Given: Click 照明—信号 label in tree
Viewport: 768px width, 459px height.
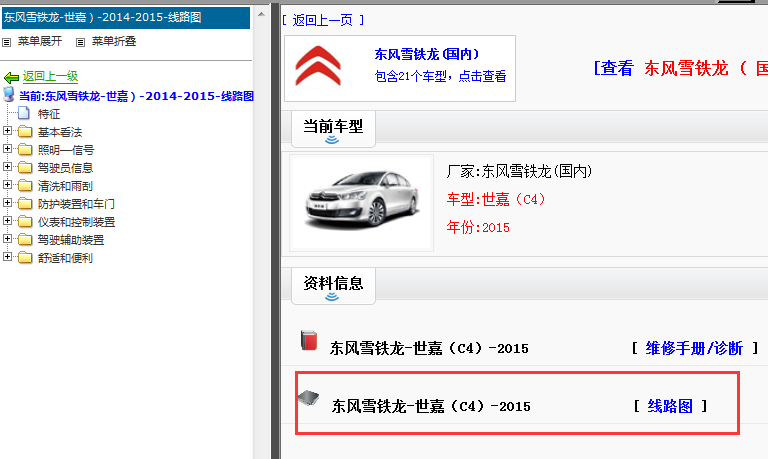Looking at the screenshot, I should click(66, 150).
